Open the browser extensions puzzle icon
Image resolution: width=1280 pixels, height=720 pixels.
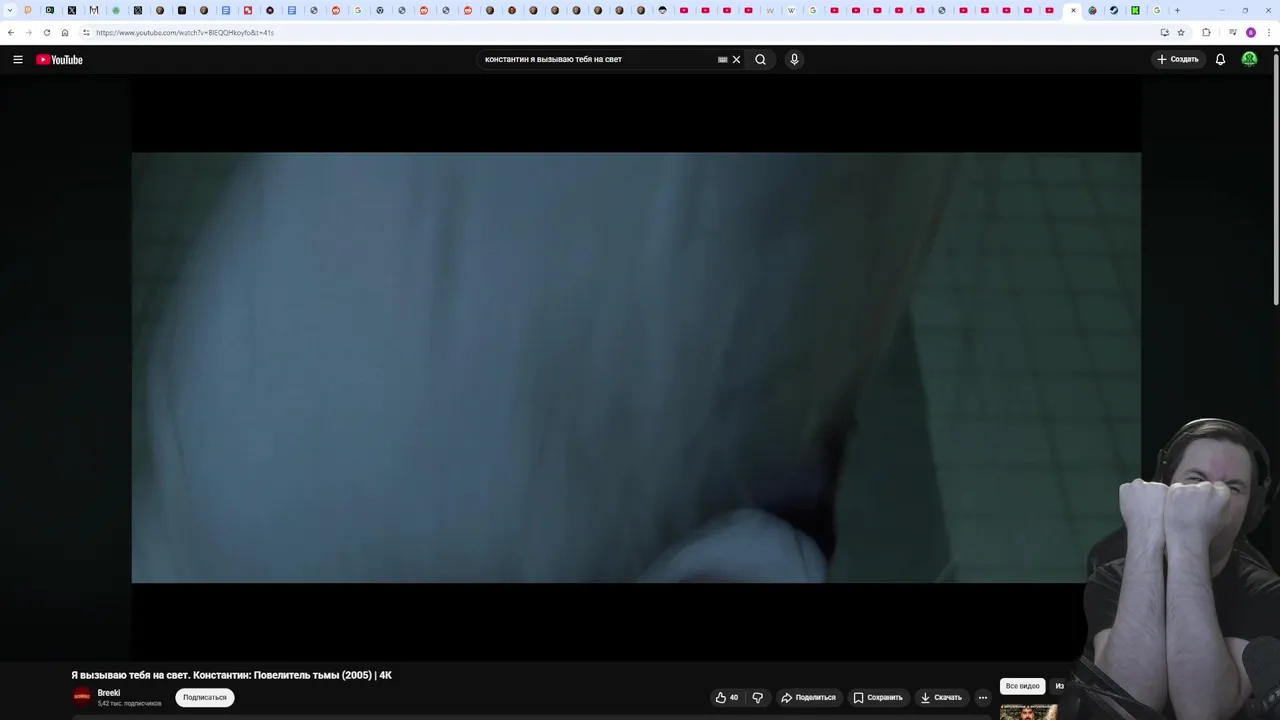[x=1206, y=33]
